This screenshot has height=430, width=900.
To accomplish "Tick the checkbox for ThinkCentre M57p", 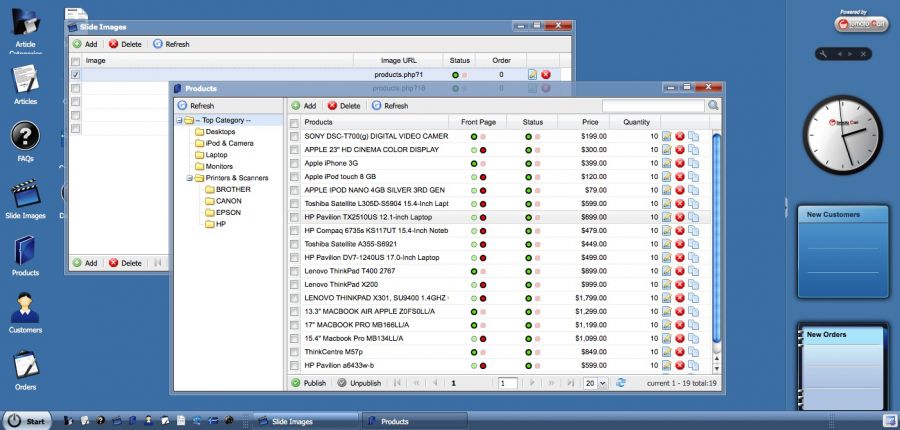I will tap(294, 352).
